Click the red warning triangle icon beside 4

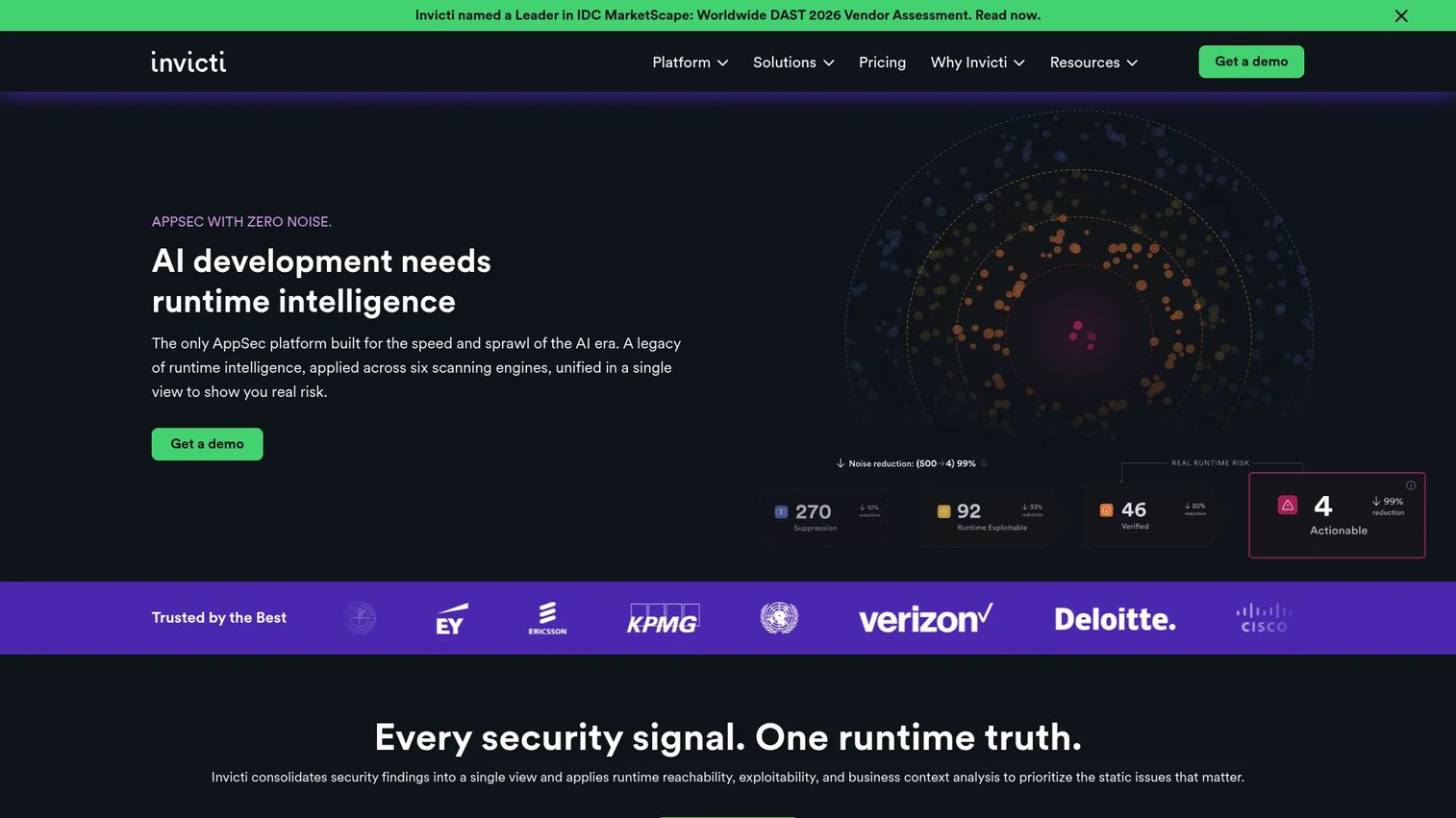(1288, 505)
